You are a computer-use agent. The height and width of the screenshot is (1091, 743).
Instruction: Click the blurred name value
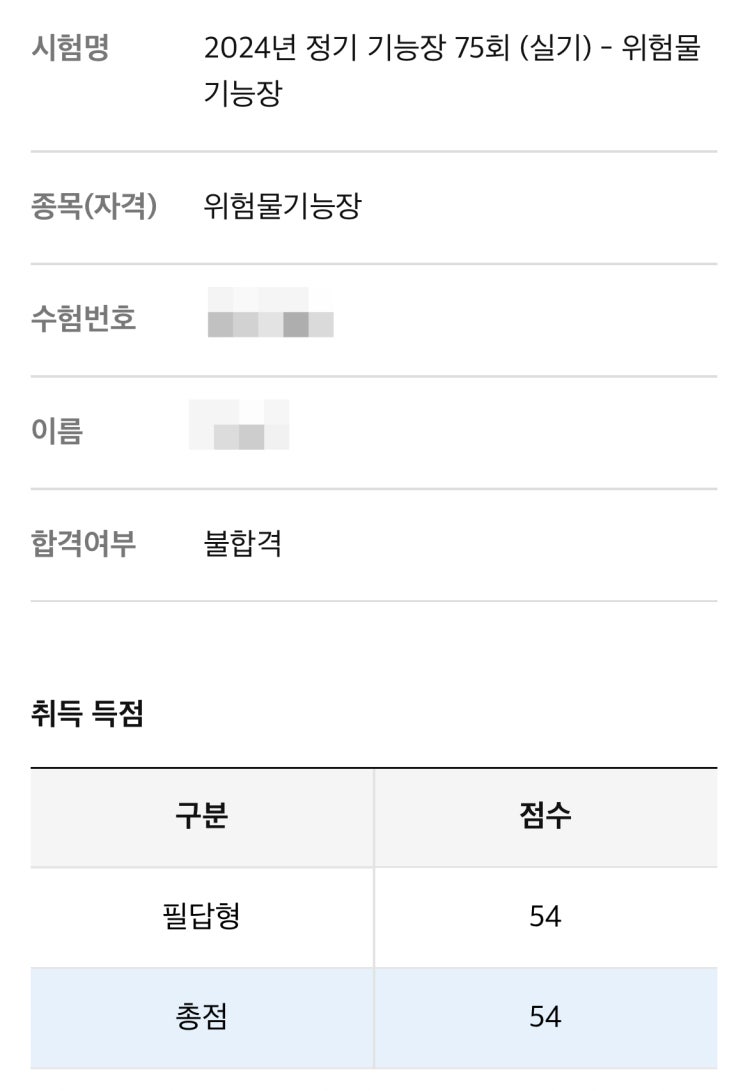[x=240, y=425]
